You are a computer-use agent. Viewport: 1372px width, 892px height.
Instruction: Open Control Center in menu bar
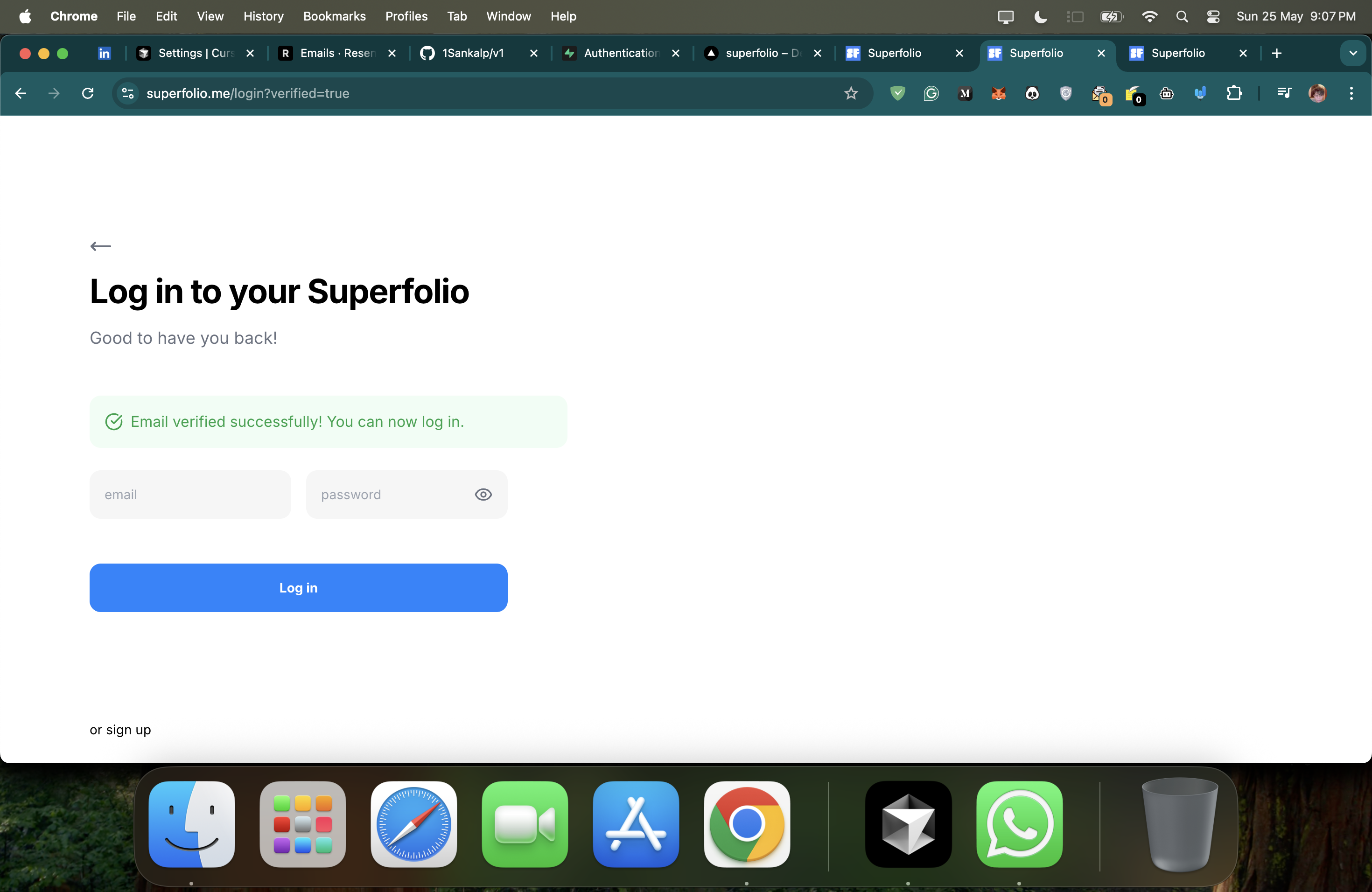1213,17
